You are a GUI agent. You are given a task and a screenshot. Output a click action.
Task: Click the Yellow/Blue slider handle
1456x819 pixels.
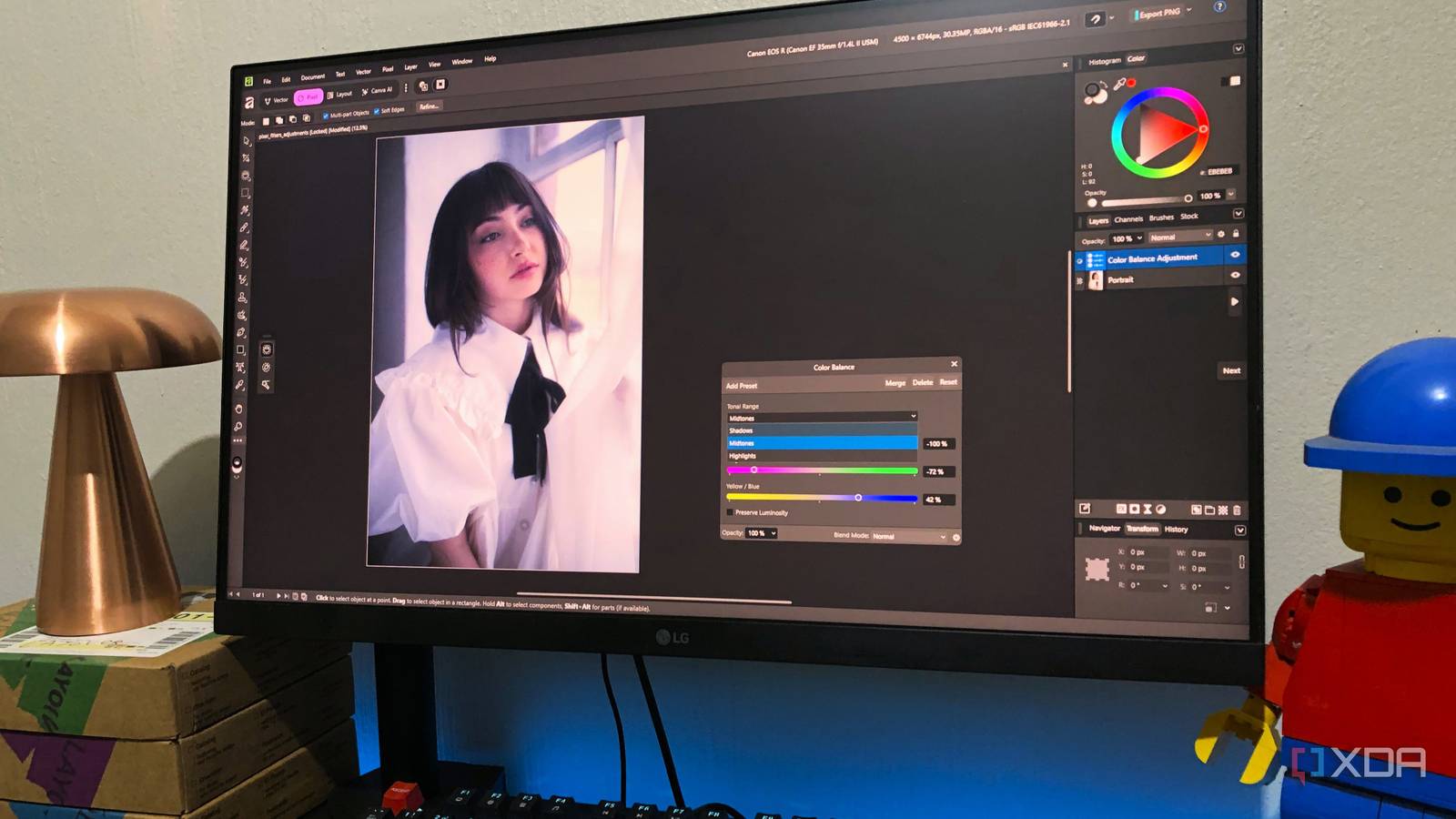point(858,497)
